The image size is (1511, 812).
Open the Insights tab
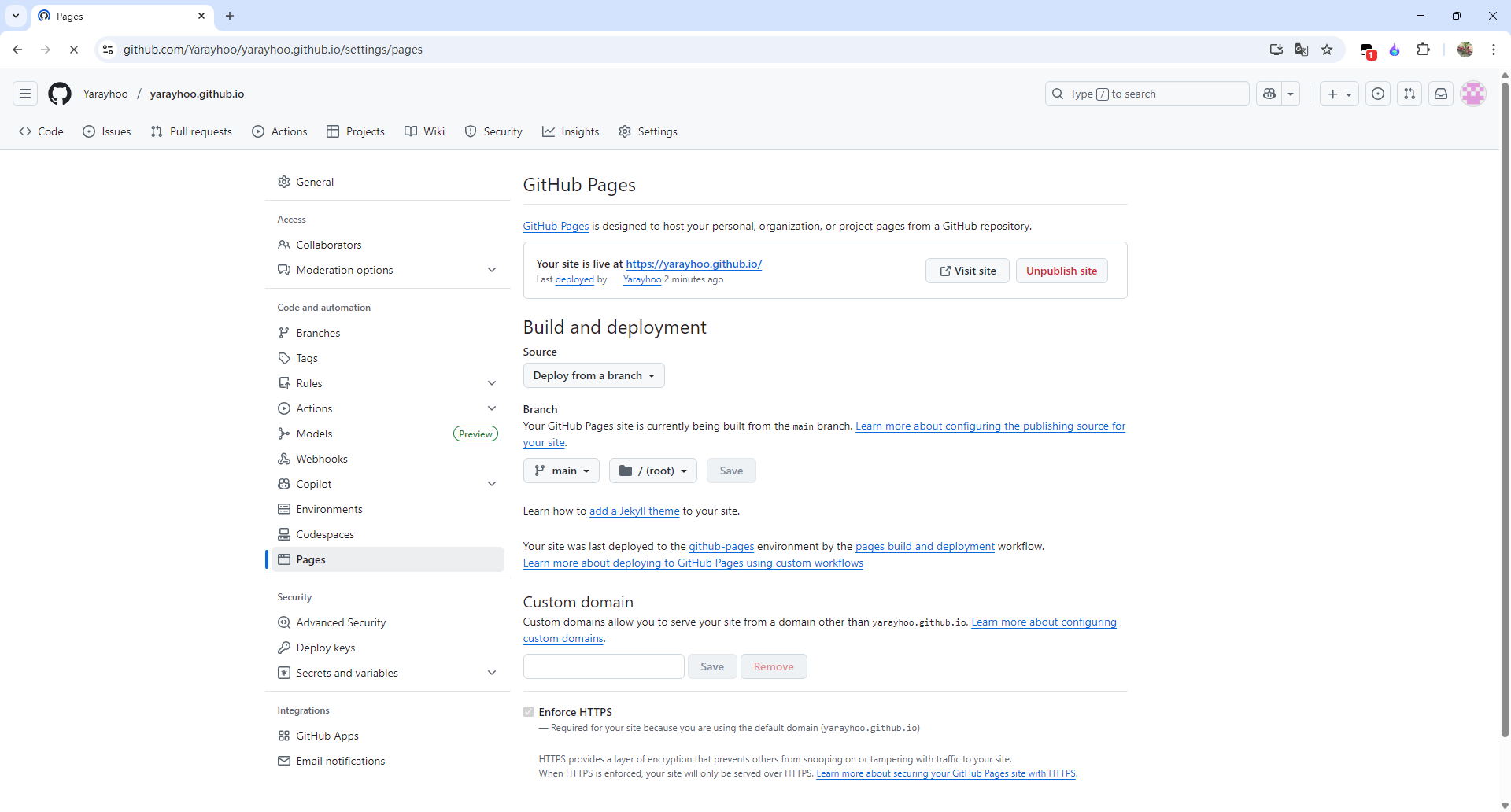click(x=571, y=131)
